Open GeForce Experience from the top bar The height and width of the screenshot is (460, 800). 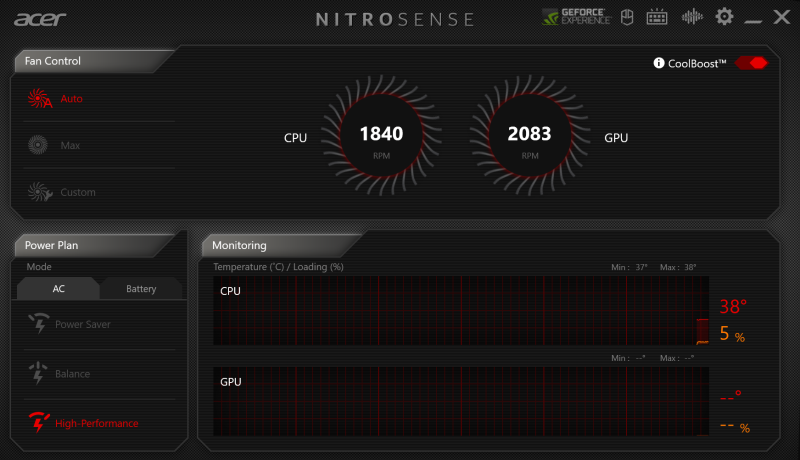[x=577, y=17]
